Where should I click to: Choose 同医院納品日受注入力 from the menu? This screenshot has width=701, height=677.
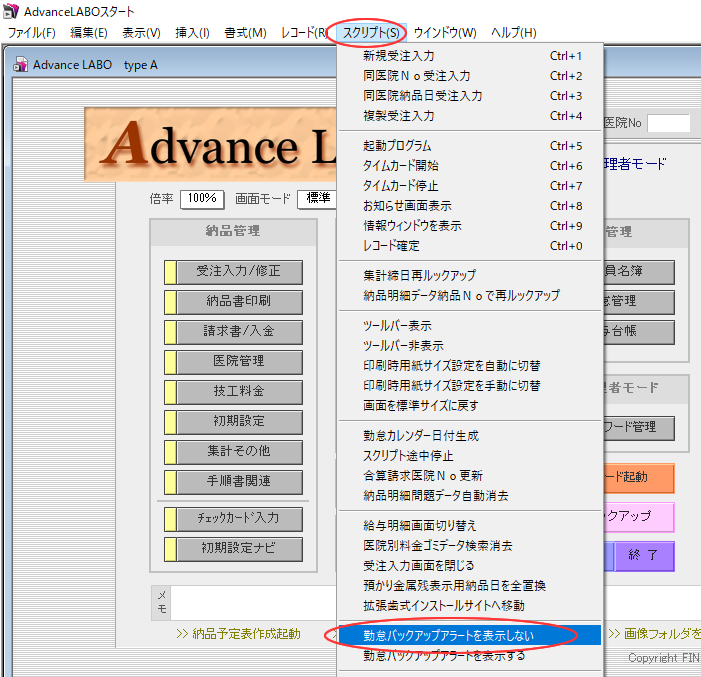pos(469,96)
